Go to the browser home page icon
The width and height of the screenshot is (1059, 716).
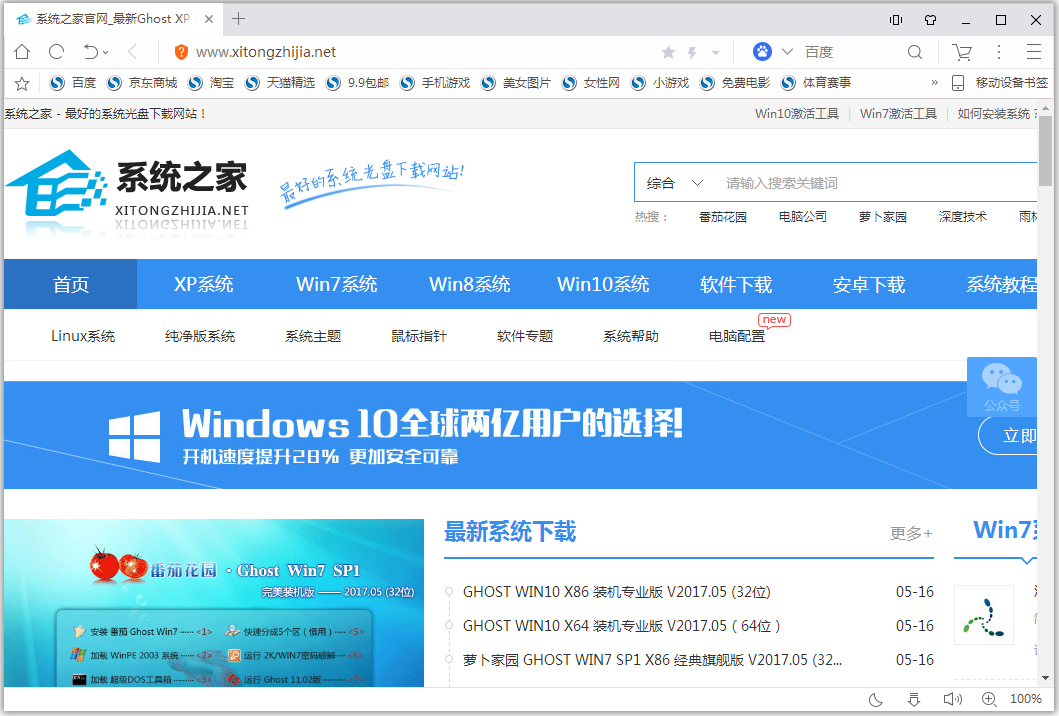coord(22,52)
